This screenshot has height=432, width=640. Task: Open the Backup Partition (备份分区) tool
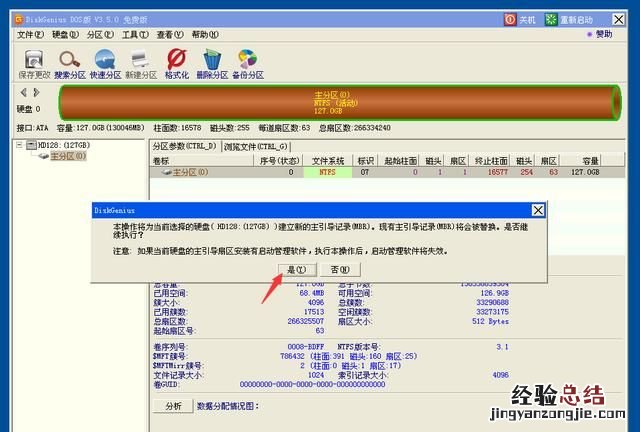pyautogui.click(x=247, y=63)
